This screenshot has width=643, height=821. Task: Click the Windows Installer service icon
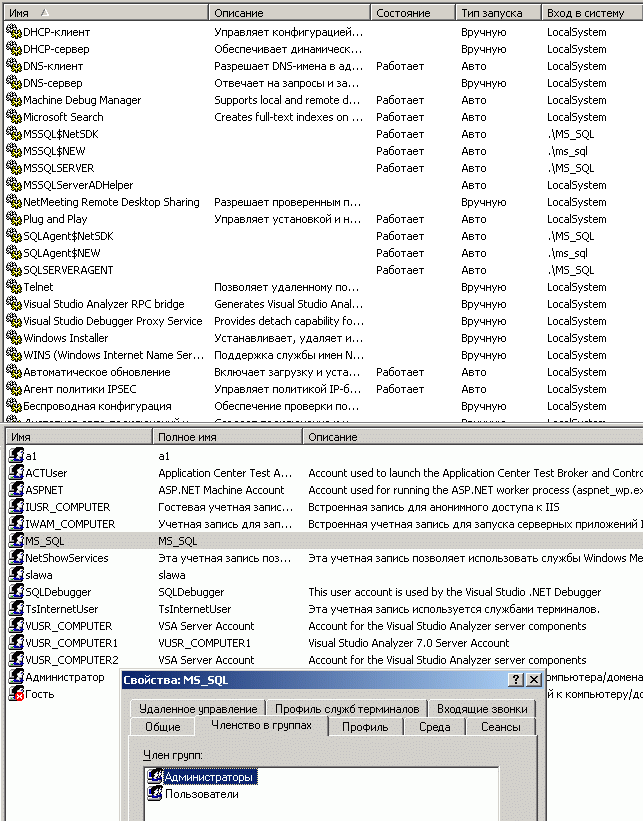click(x=14, y=338)
